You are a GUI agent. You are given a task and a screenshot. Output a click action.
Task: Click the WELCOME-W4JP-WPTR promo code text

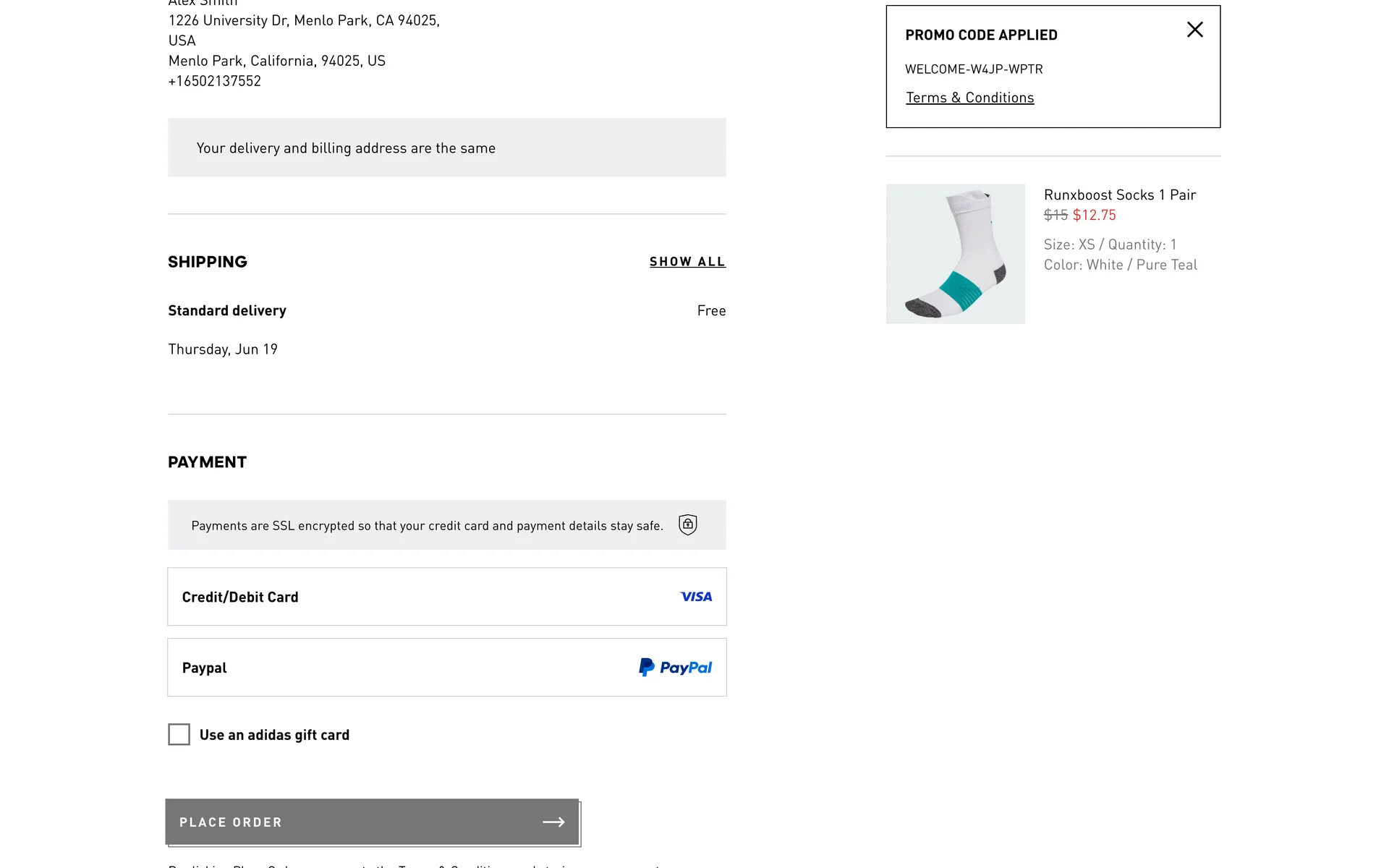[x=974, y=69]
